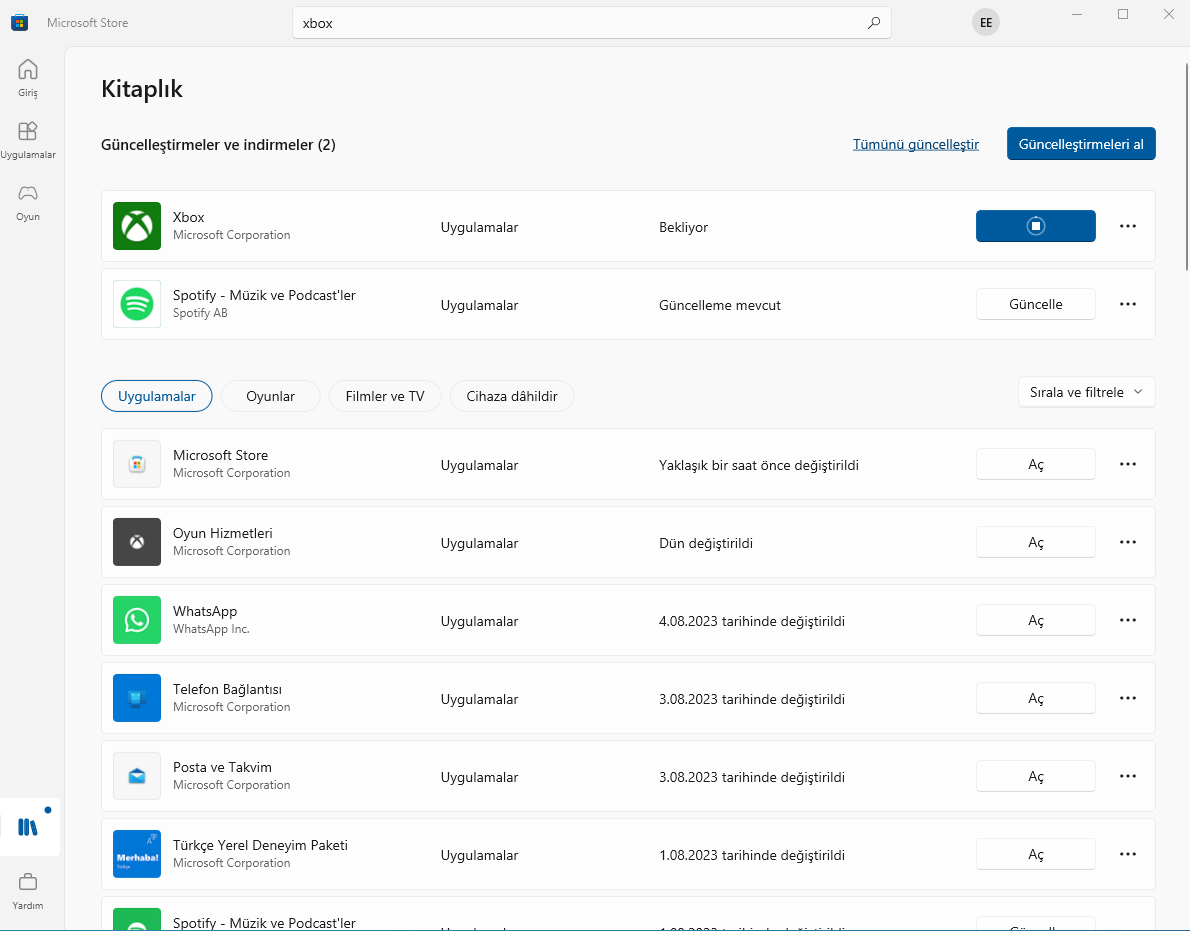Image resolution: width=1190 pixels, height=931 pixels.
Task: Click the Telefon Bağlantısı app icon
Action: 137,698
